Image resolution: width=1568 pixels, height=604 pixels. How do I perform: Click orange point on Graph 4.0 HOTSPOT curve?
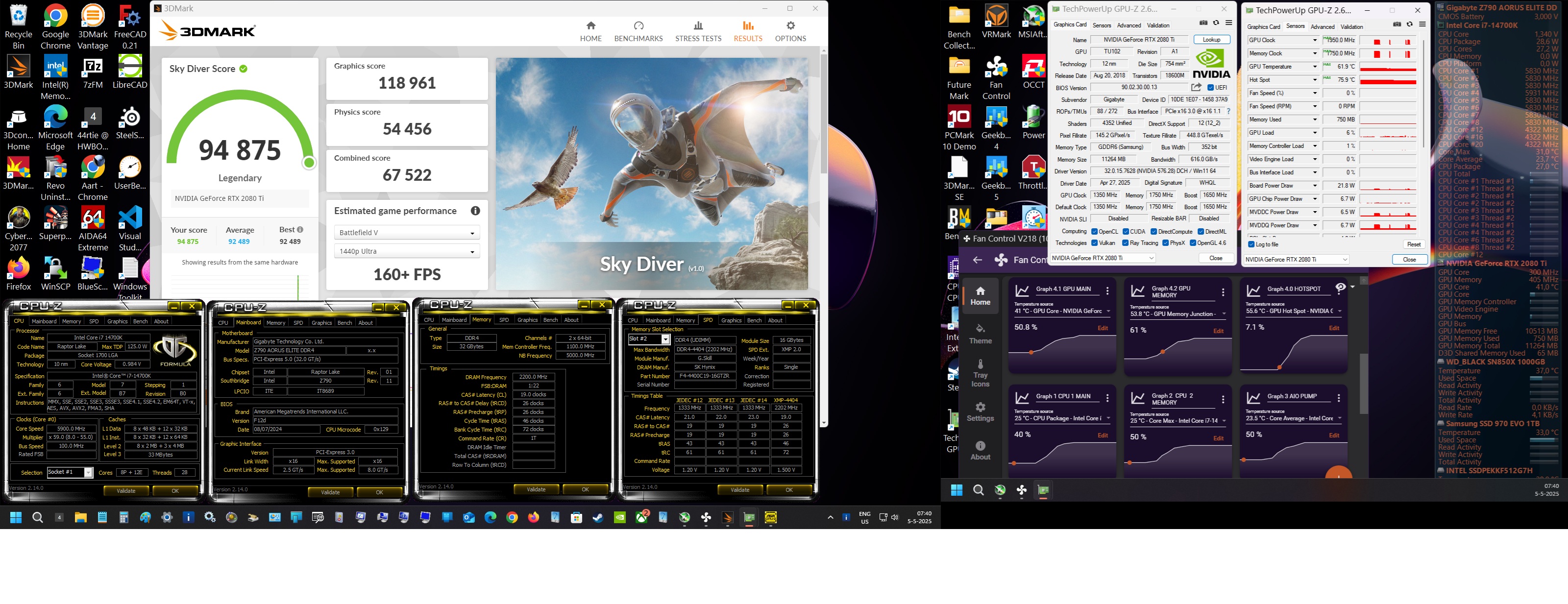tap(1279, 367)
